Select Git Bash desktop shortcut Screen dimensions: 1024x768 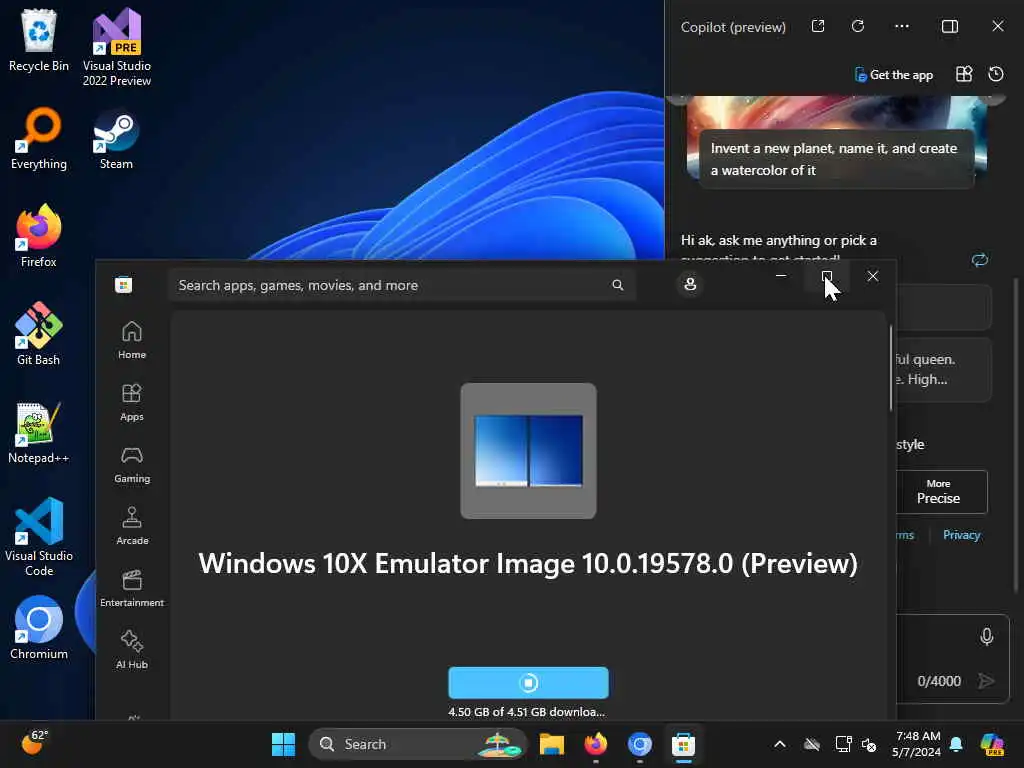pyautogui.click(x=39, y=334)
